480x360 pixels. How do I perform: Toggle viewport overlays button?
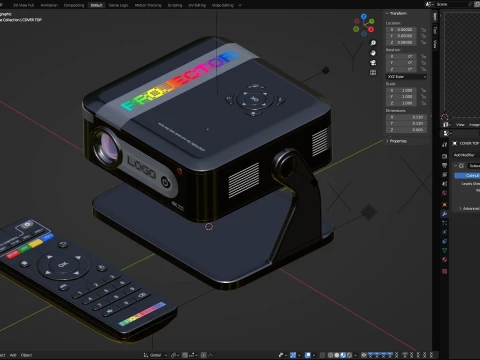(308, 355)
